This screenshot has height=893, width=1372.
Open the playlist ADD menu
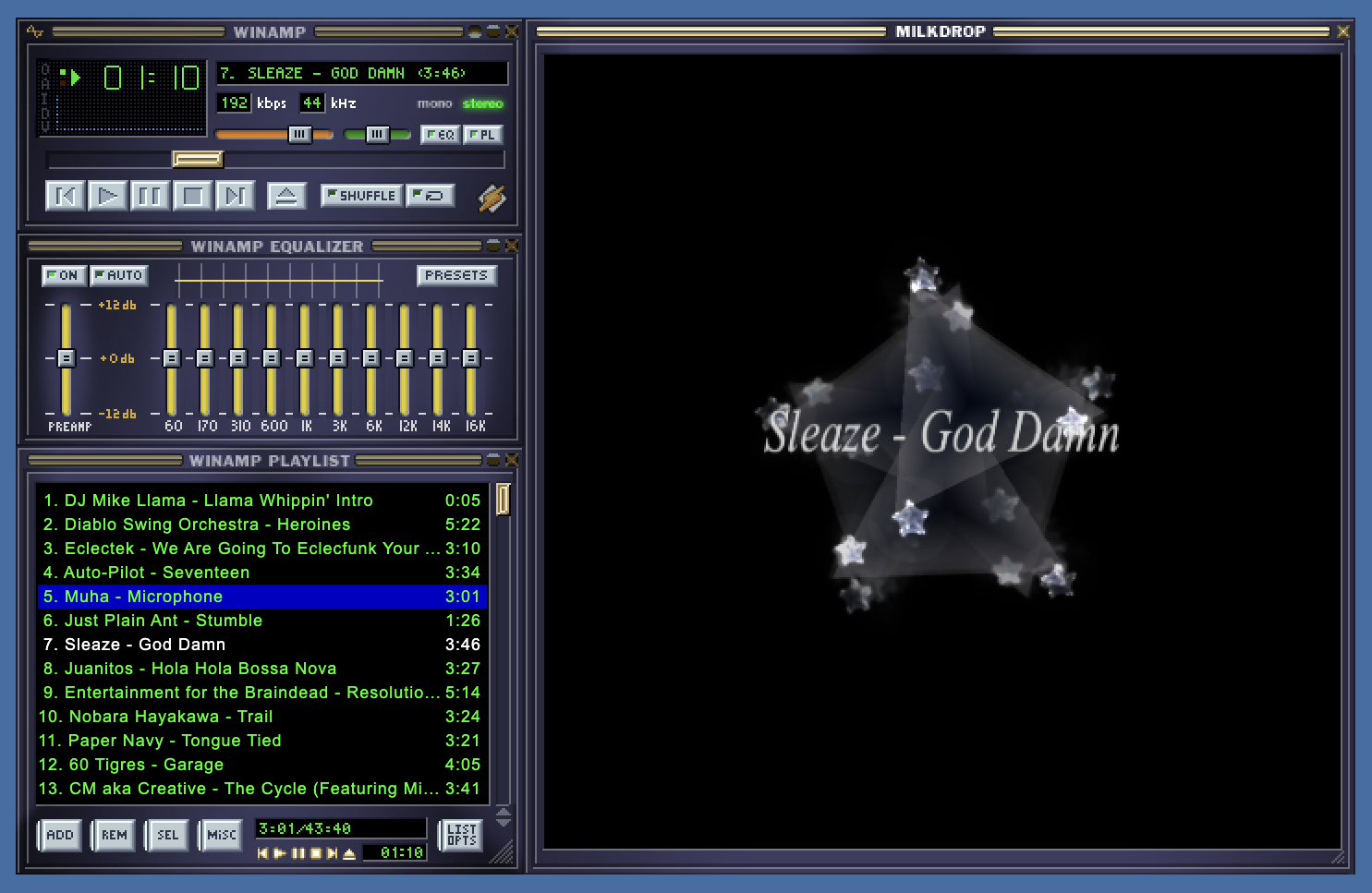click(x=60, y=835)
